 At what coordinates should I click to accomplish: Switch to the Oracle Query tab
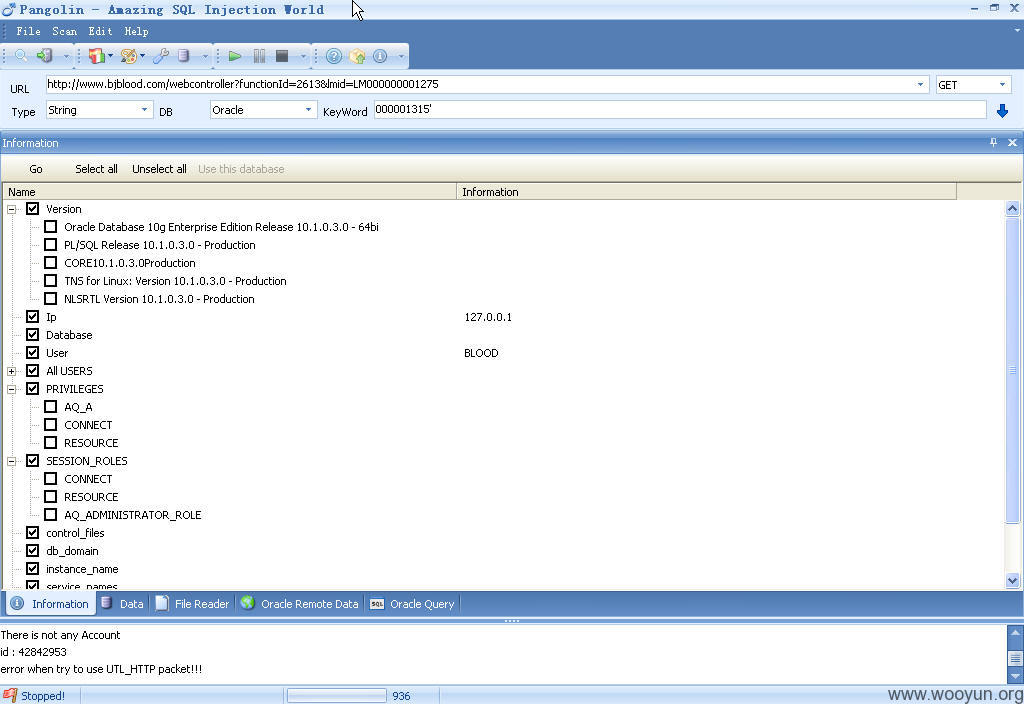(x=413, y=604)
